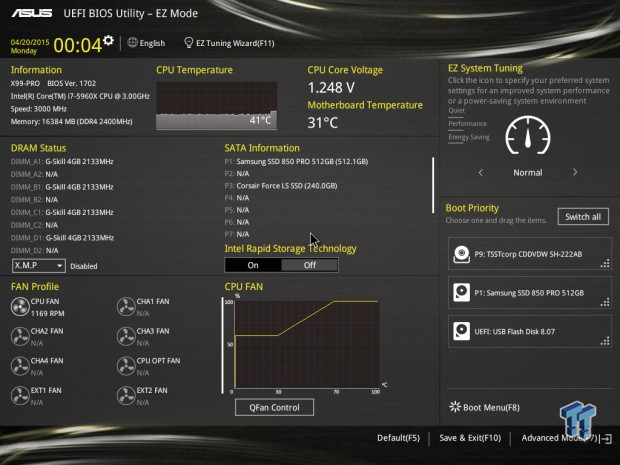
Task: Click the disk icon for UEFI USB Flash Disk
Action: 461,331
